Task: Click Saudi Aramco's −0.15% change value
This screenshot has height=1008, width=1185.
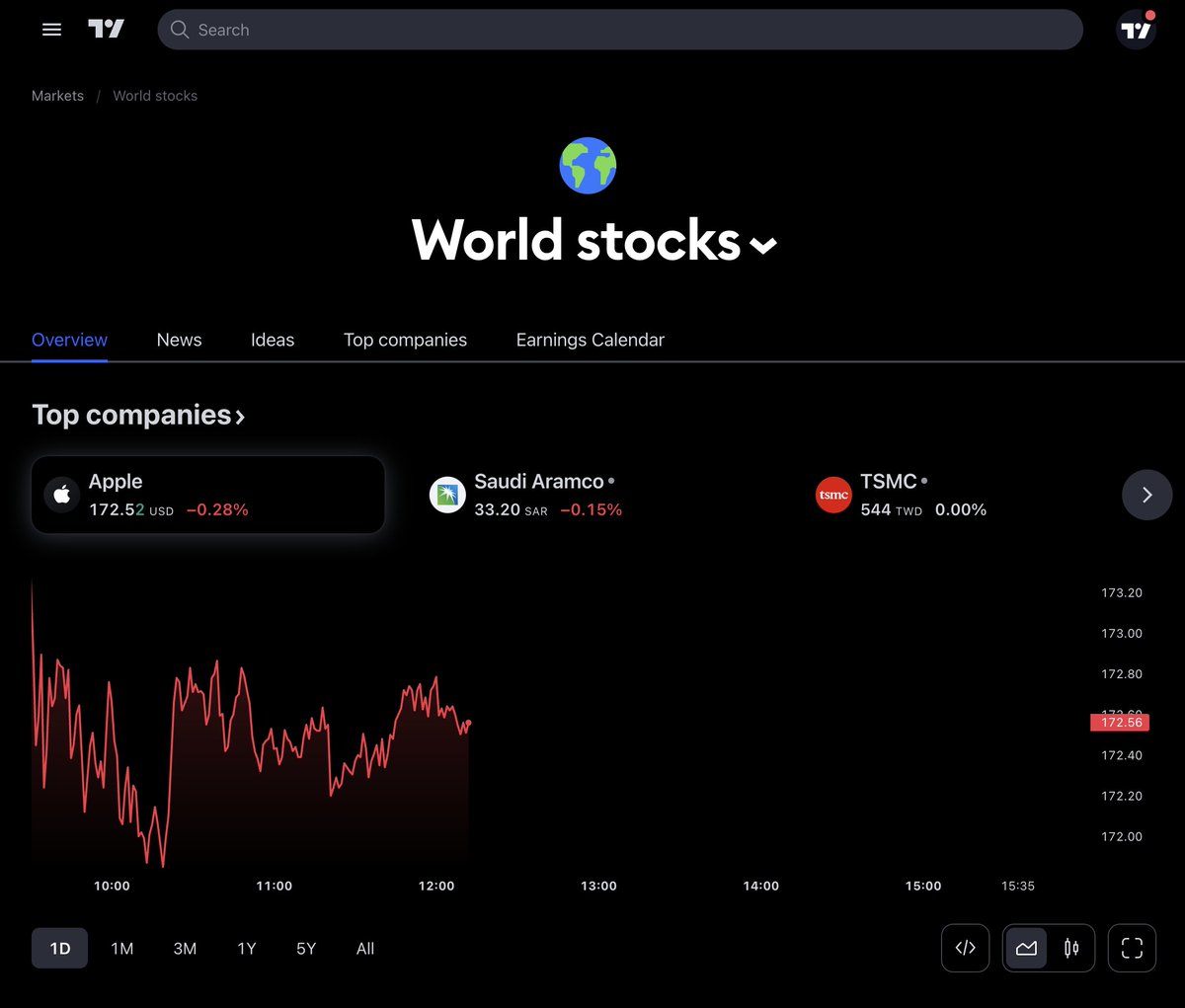Action: pos(591,509)
